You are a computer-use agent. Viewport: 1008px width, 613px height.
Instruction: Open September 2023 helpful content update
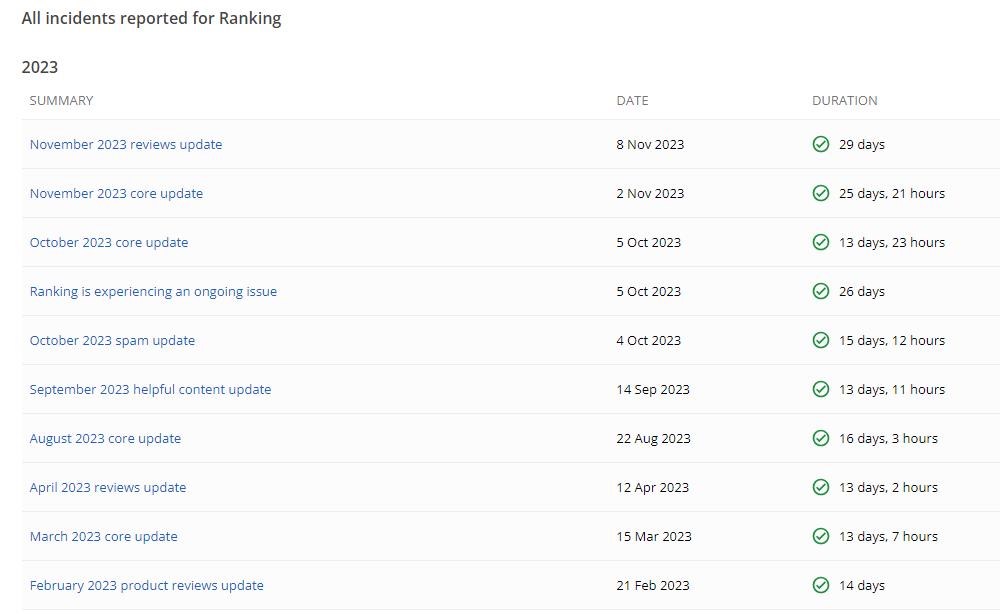150,389
